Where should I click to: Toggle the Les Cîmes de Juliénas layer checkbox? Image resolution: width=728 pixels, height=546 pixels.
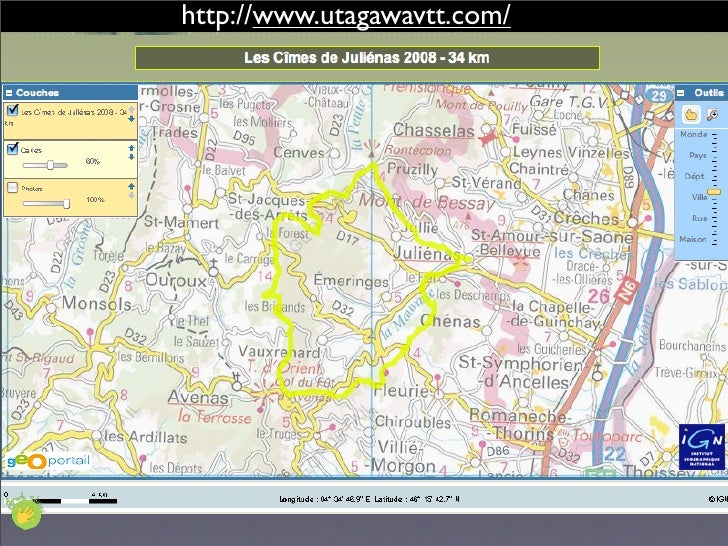tap(13, 110)
